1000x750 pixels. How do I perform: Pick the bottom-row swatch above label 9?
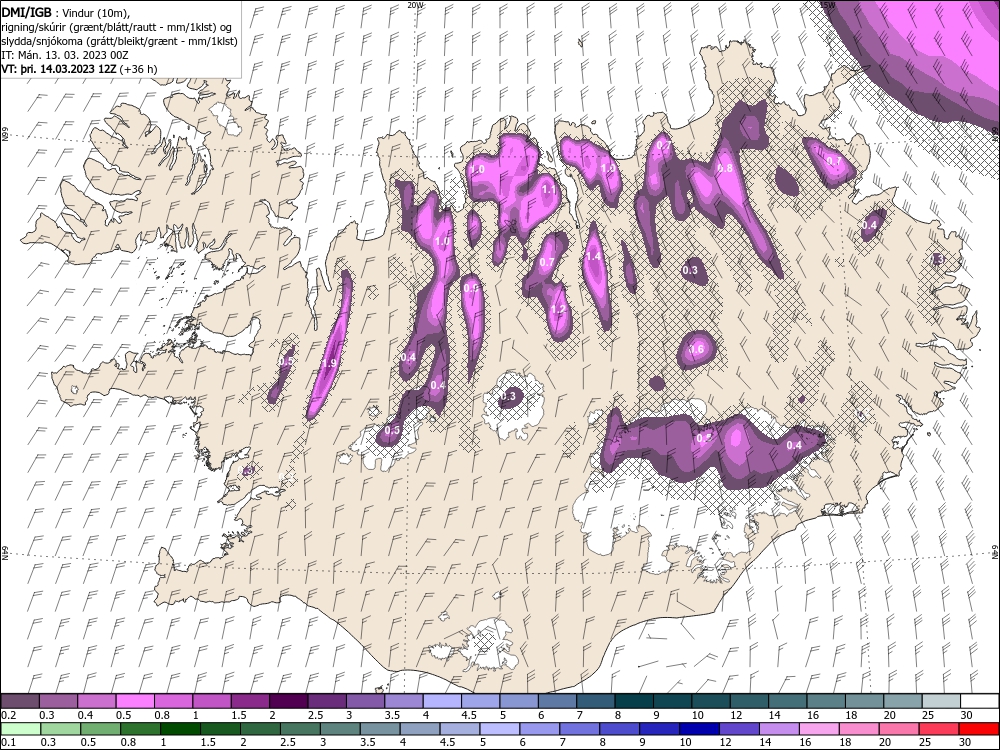click(660, 728)
